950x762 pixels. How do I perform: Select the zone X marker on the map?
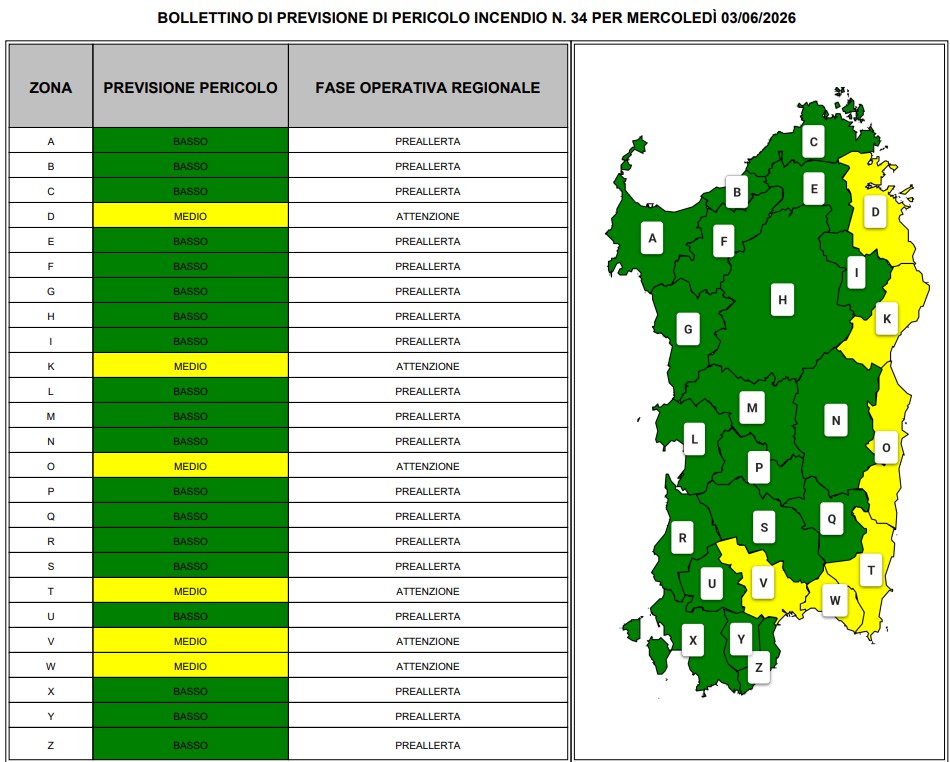click(693, 640)
